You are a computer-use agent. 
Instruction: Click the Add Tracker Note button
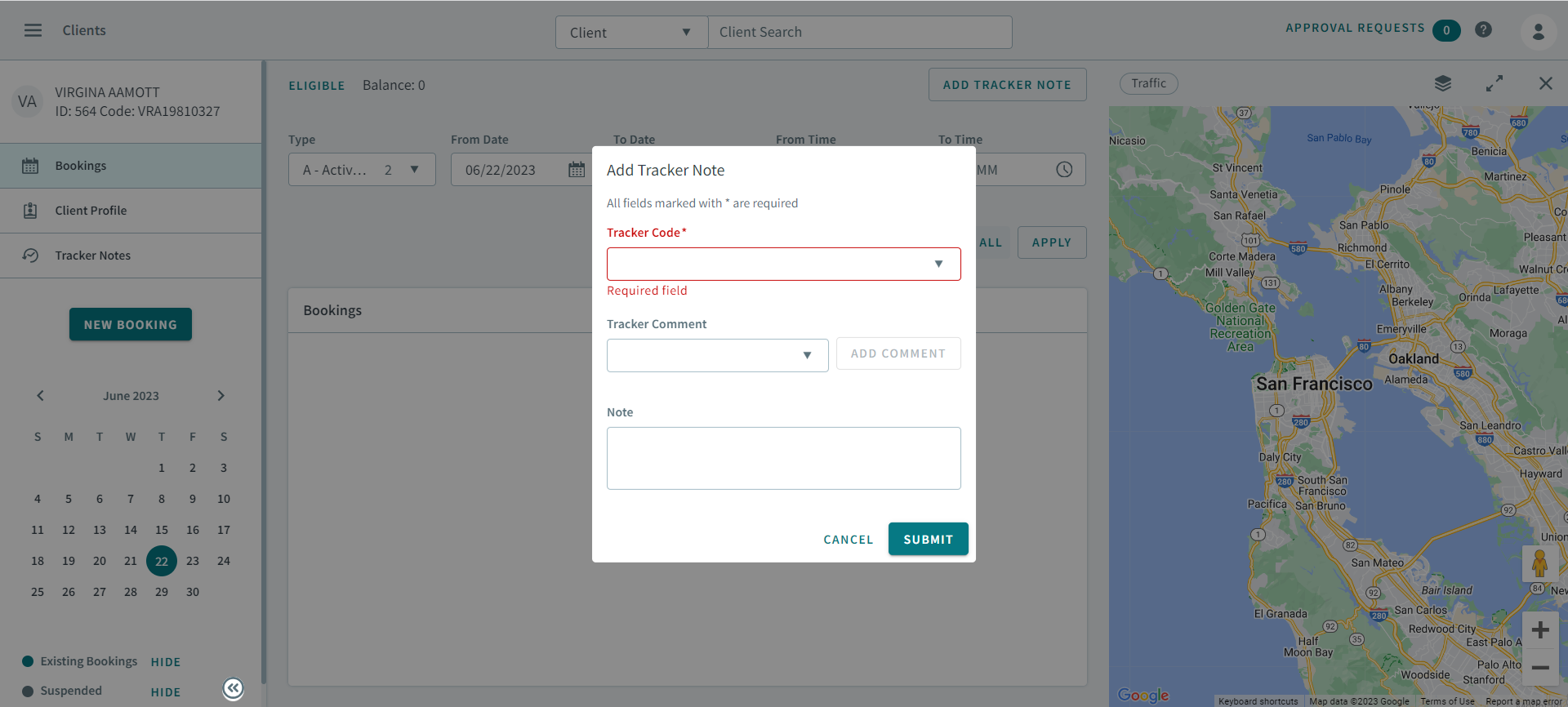click(1007, 85)
